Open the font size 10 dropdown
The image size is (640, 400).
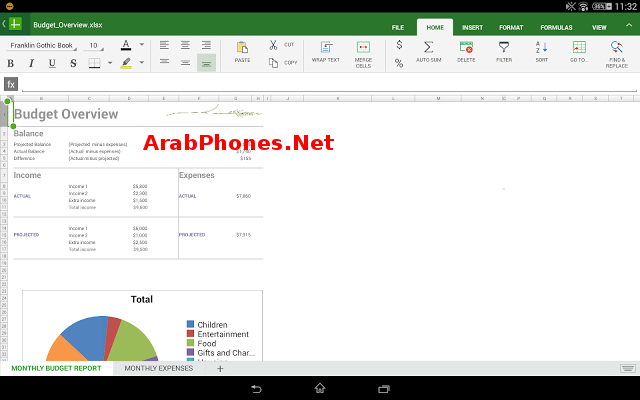pyautogui.click(x=94, y=46)
